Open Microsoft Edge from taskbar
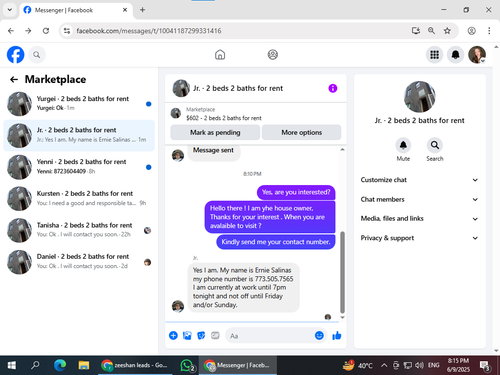 point(60,365)
